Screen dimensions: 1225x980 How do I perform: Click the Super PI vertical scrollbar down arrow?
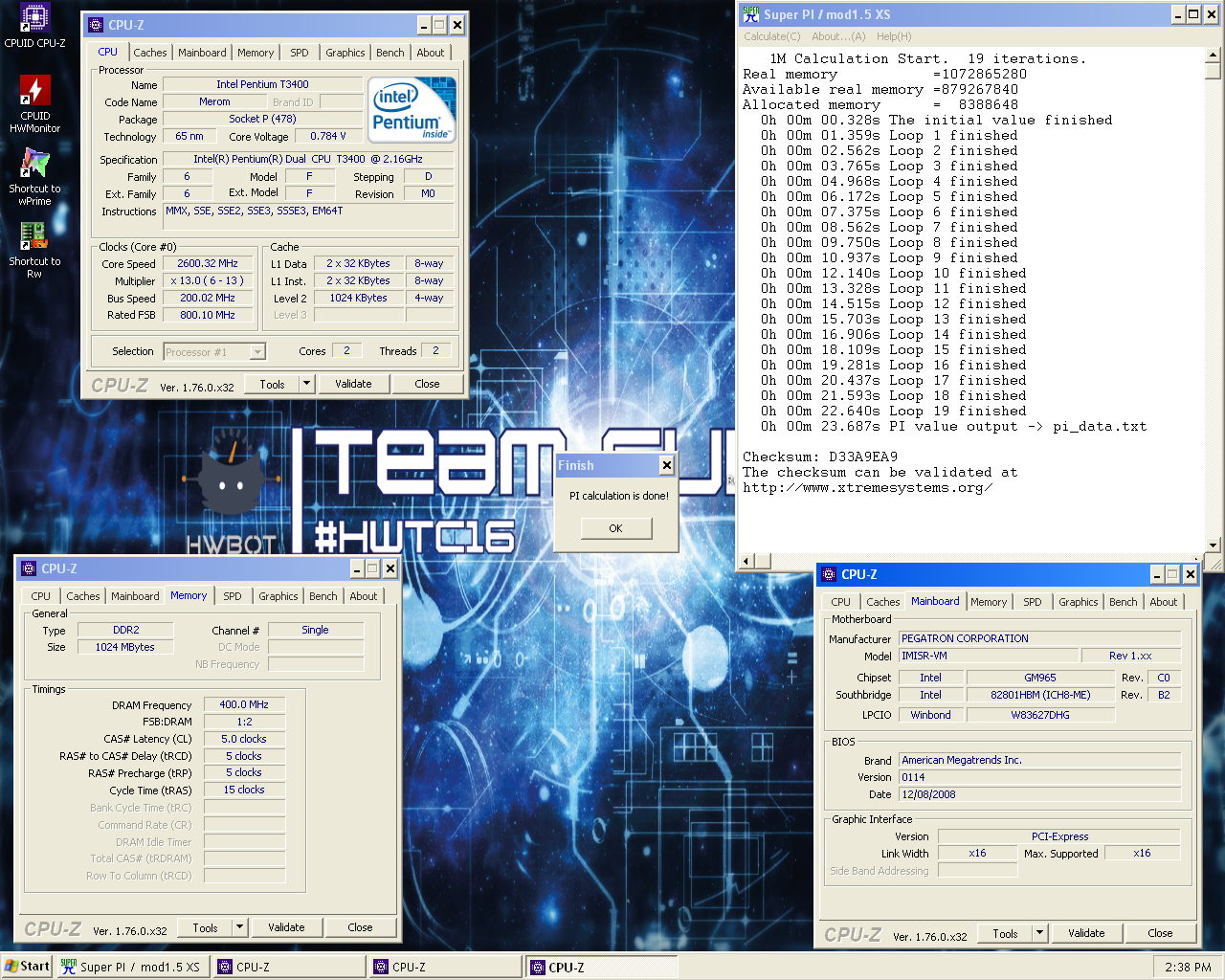point(1213,546)
